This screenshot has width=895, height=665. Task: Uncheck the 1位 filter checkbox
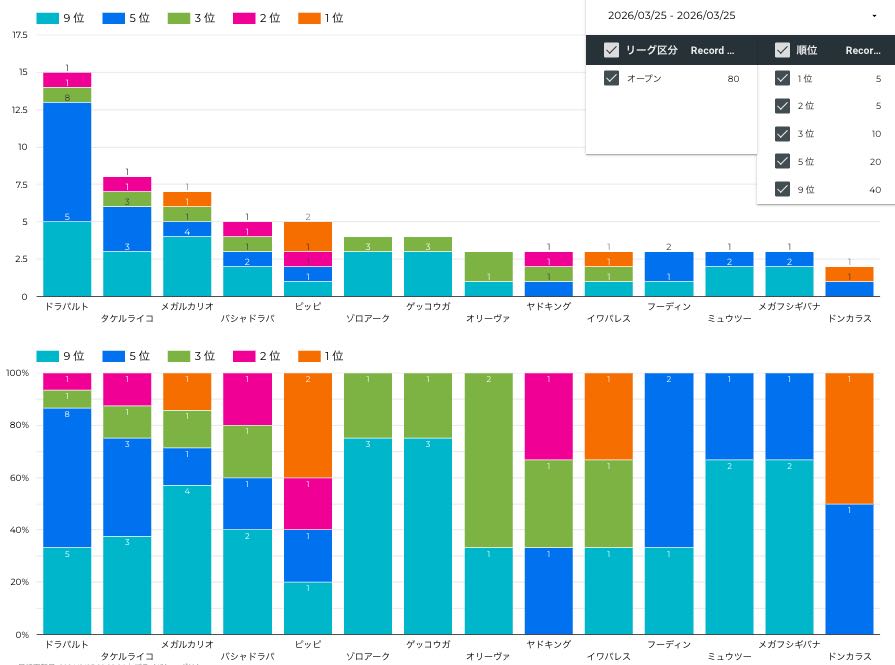[x=782, y=78]
